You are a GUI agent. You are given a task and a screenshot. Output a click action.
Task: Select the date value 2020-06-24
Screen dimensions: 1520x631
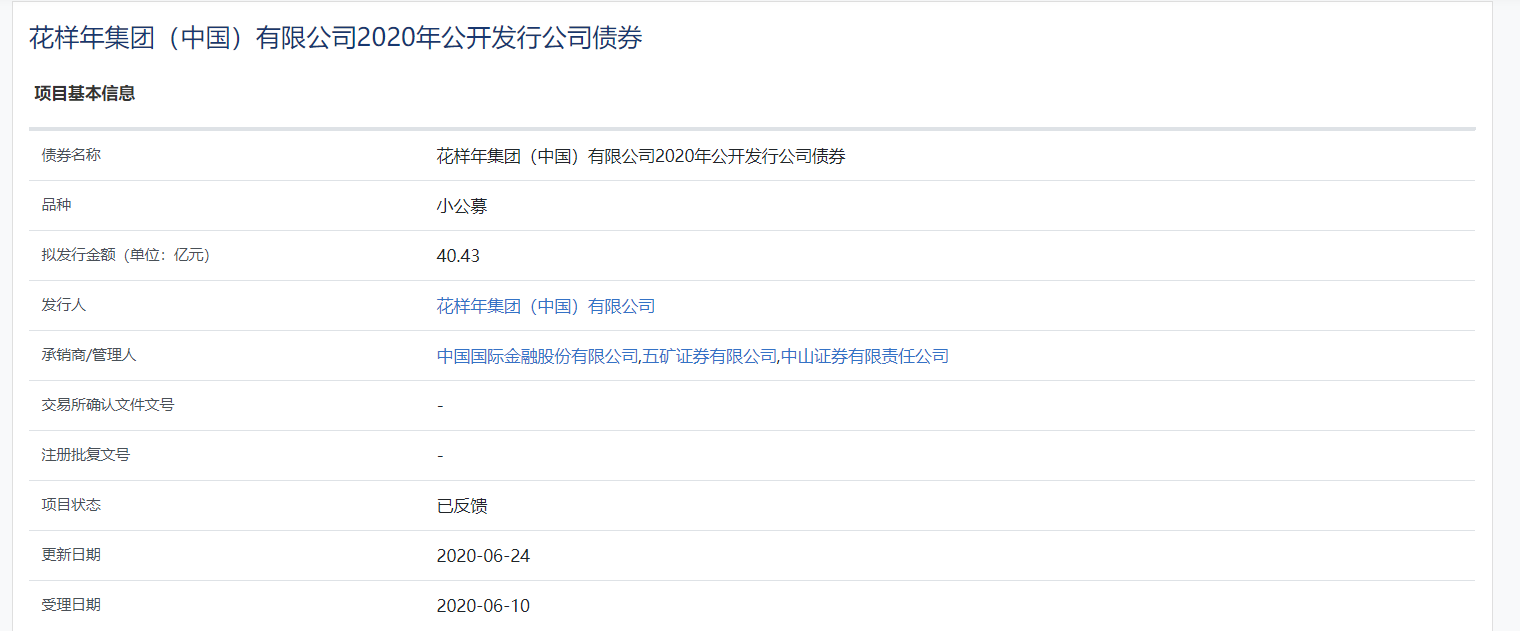pos(483,555)
